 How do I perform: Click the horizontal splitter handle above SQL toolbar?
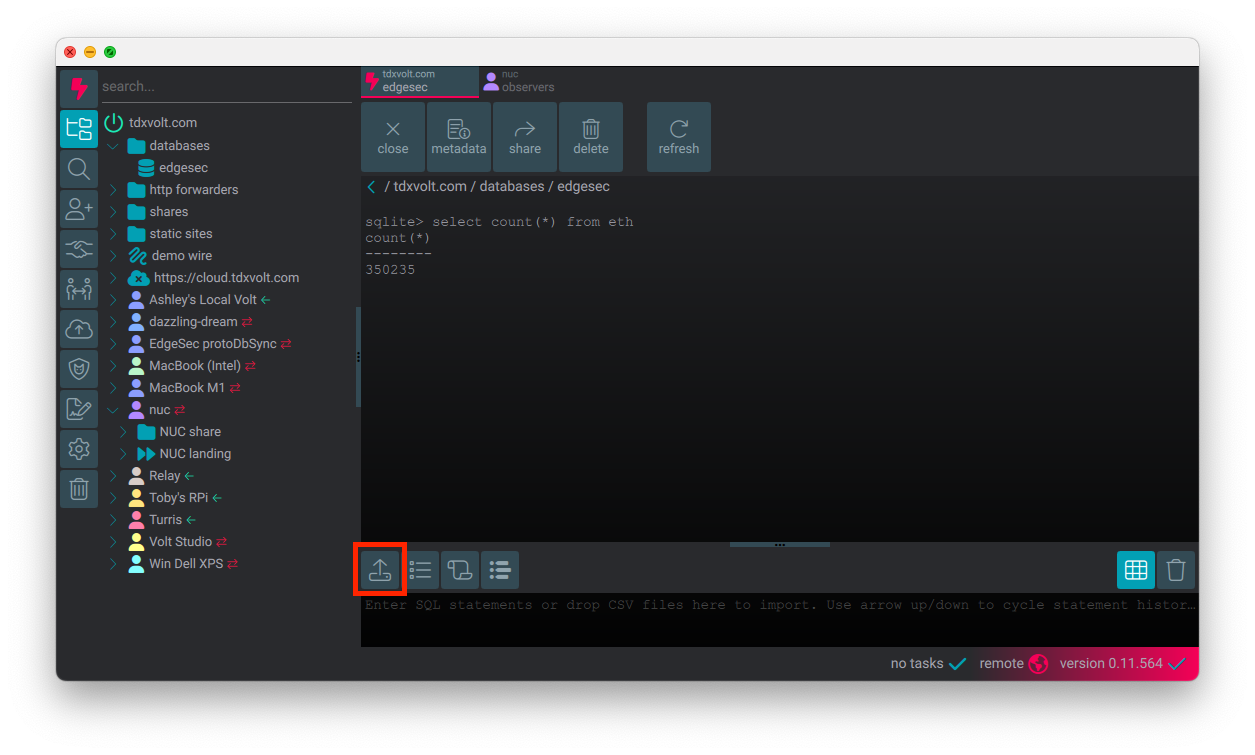click(780, 545)
